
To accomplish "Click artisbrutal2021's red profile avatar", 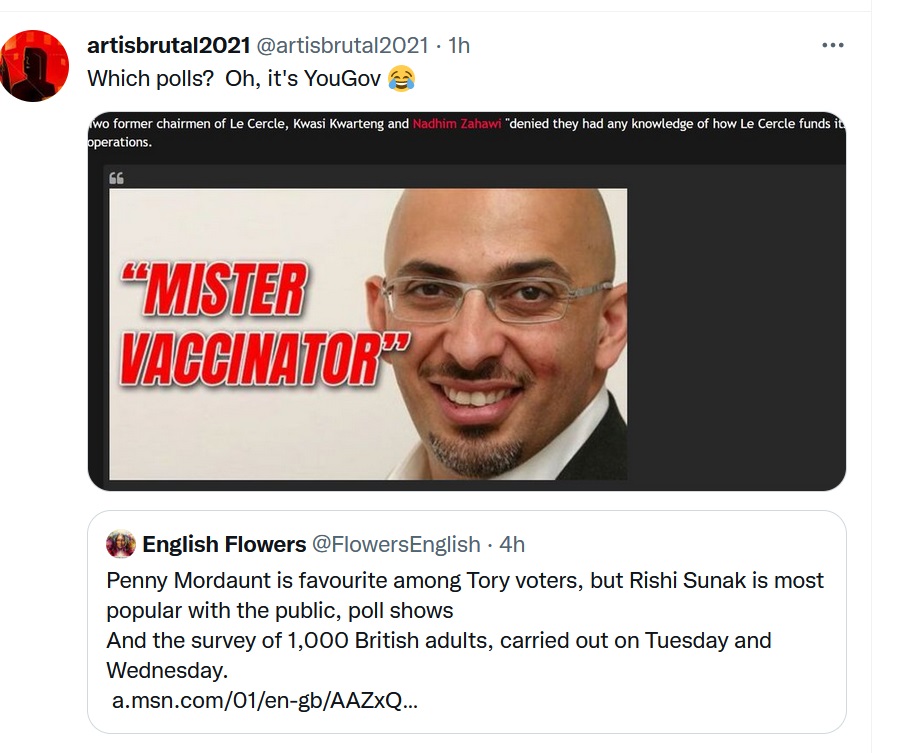I will [34, 66].
